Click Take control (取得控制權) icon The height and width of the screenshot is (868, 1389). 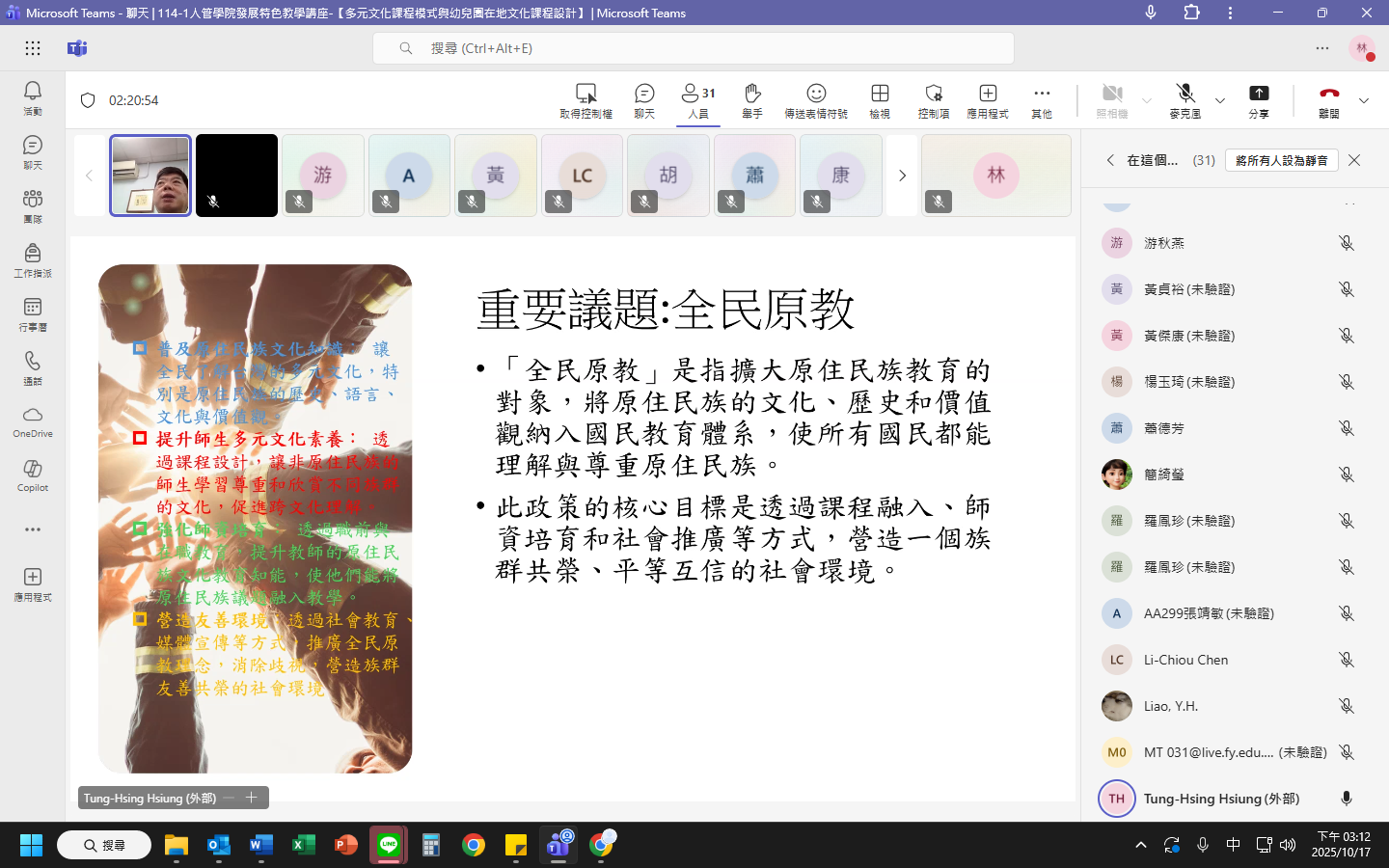[x=586, y=99]
